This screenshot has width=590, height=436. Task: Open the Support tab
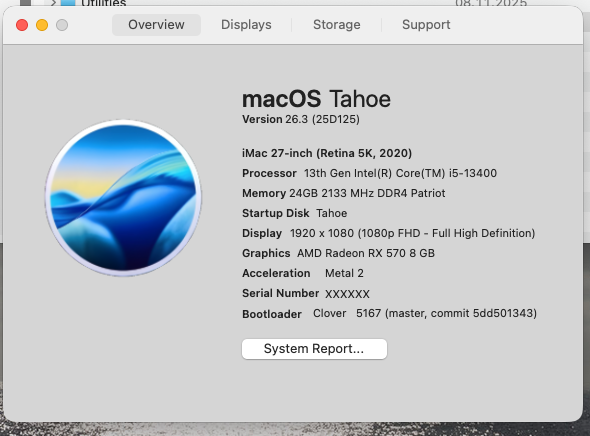pyautogui.click(x=426, y=25)
